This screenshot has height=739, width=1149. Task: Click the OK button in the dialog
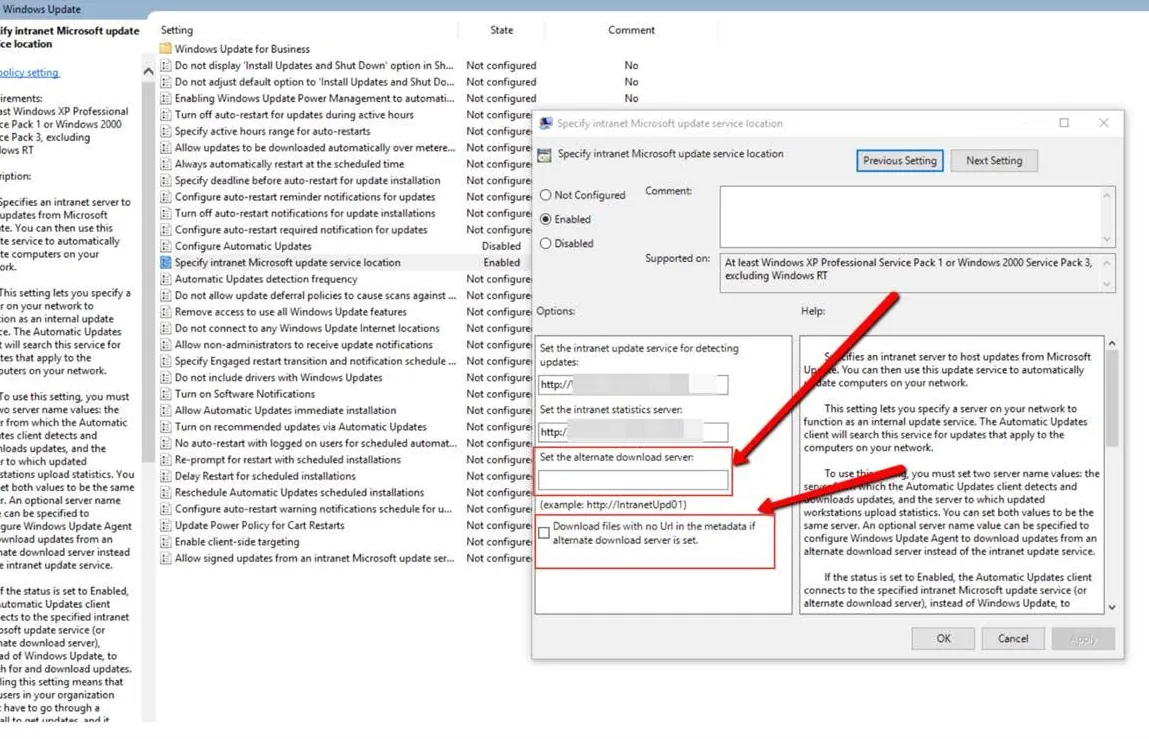click(x=943, y=639)
